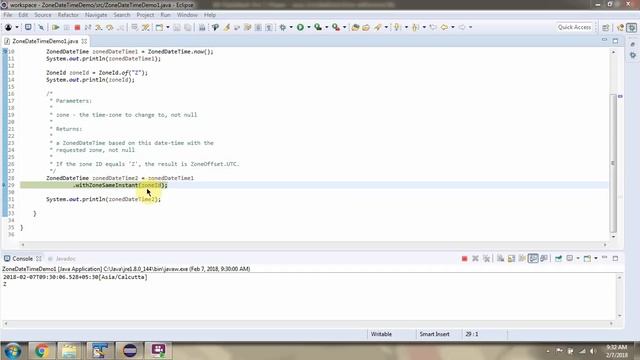Click the red Terminate button in main toolbar

click(77, 27)
